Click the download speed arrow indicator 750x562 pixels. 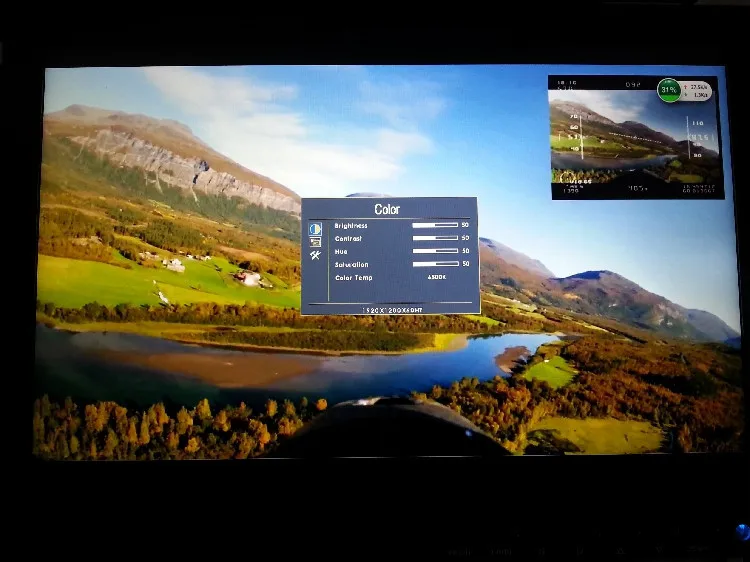coord(685,95)
